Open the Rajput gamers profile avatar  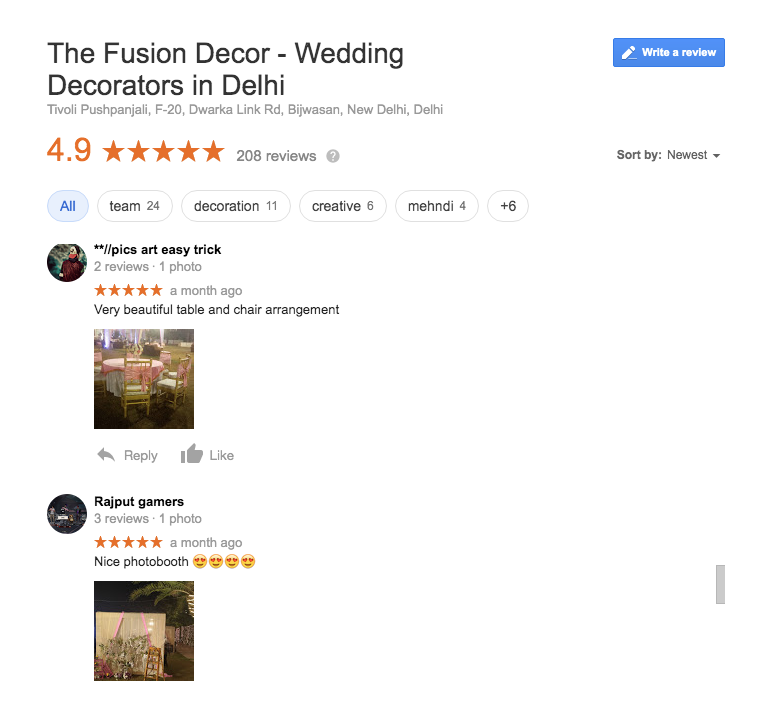coord(67,514)
